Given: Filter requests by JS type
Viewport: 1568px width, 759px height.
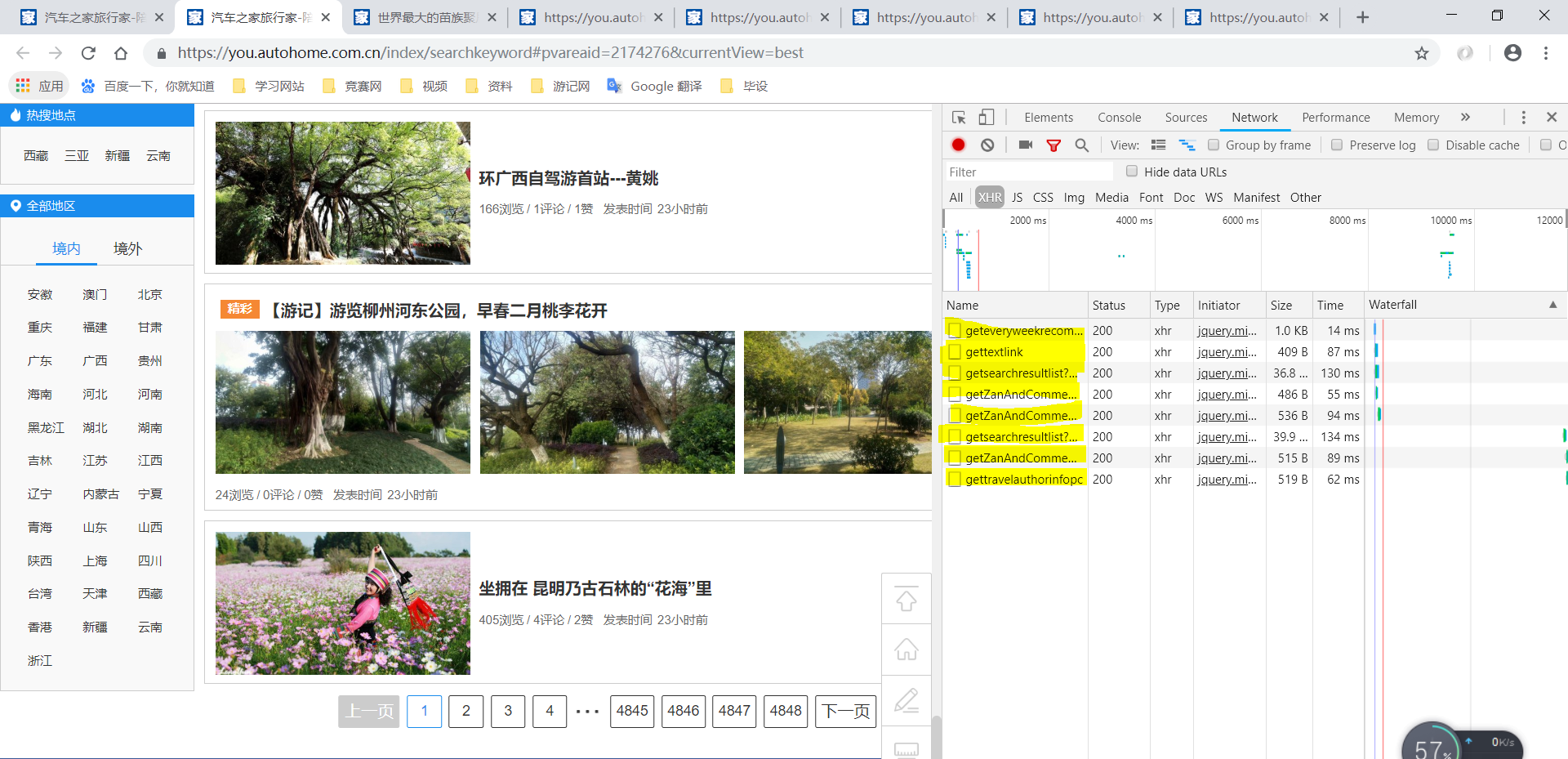Looking at the screenshot, I should point(1017,198).
